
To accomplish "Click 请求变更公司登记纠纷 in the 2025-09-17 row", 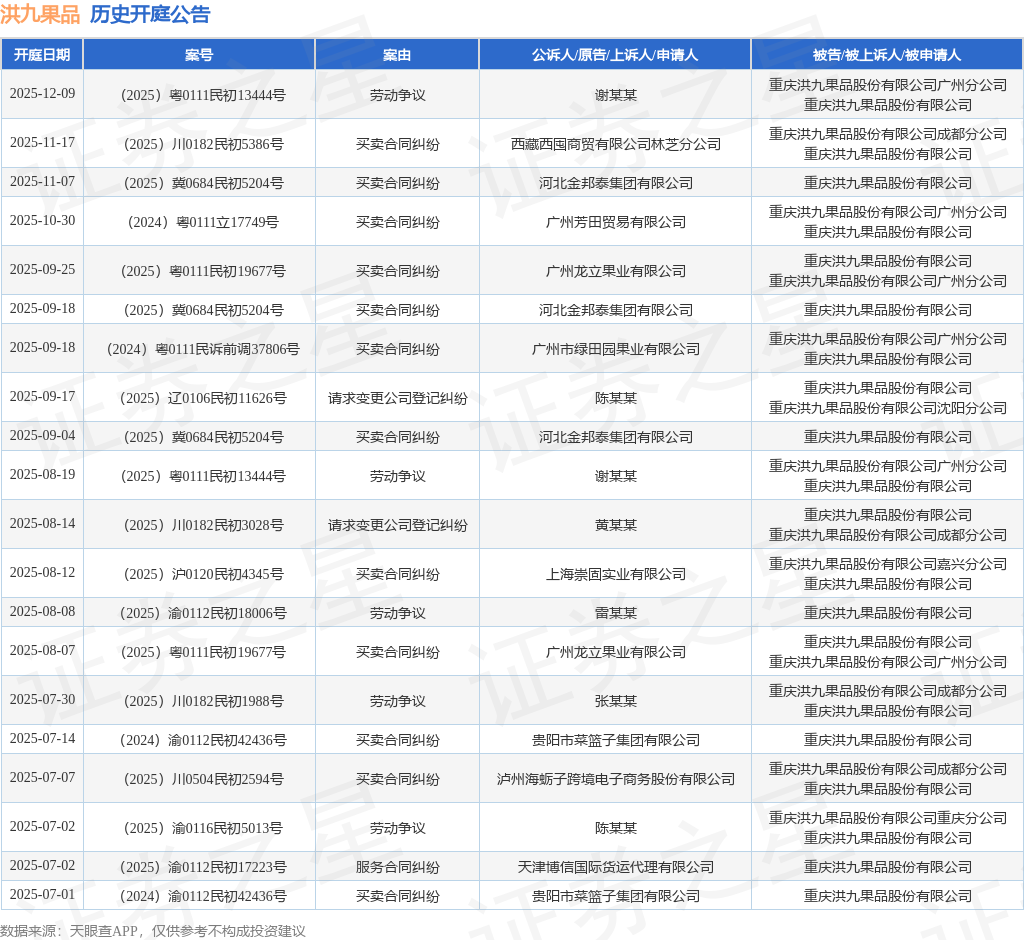I will click(398, 398).
